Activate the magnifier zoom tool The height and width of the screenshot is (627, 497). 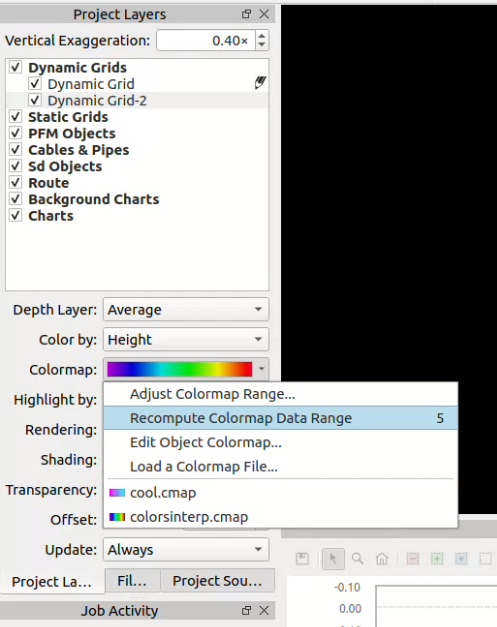[357, 559]
